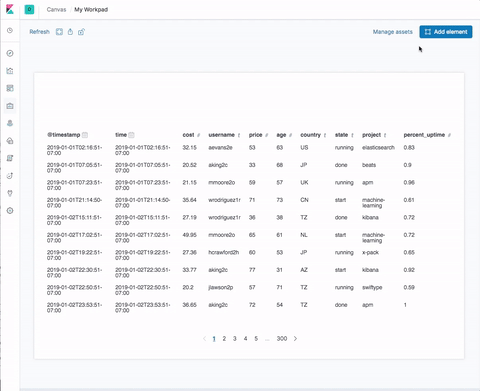Open Discover from the compass sidebar icon

click(x=10, y=53)
